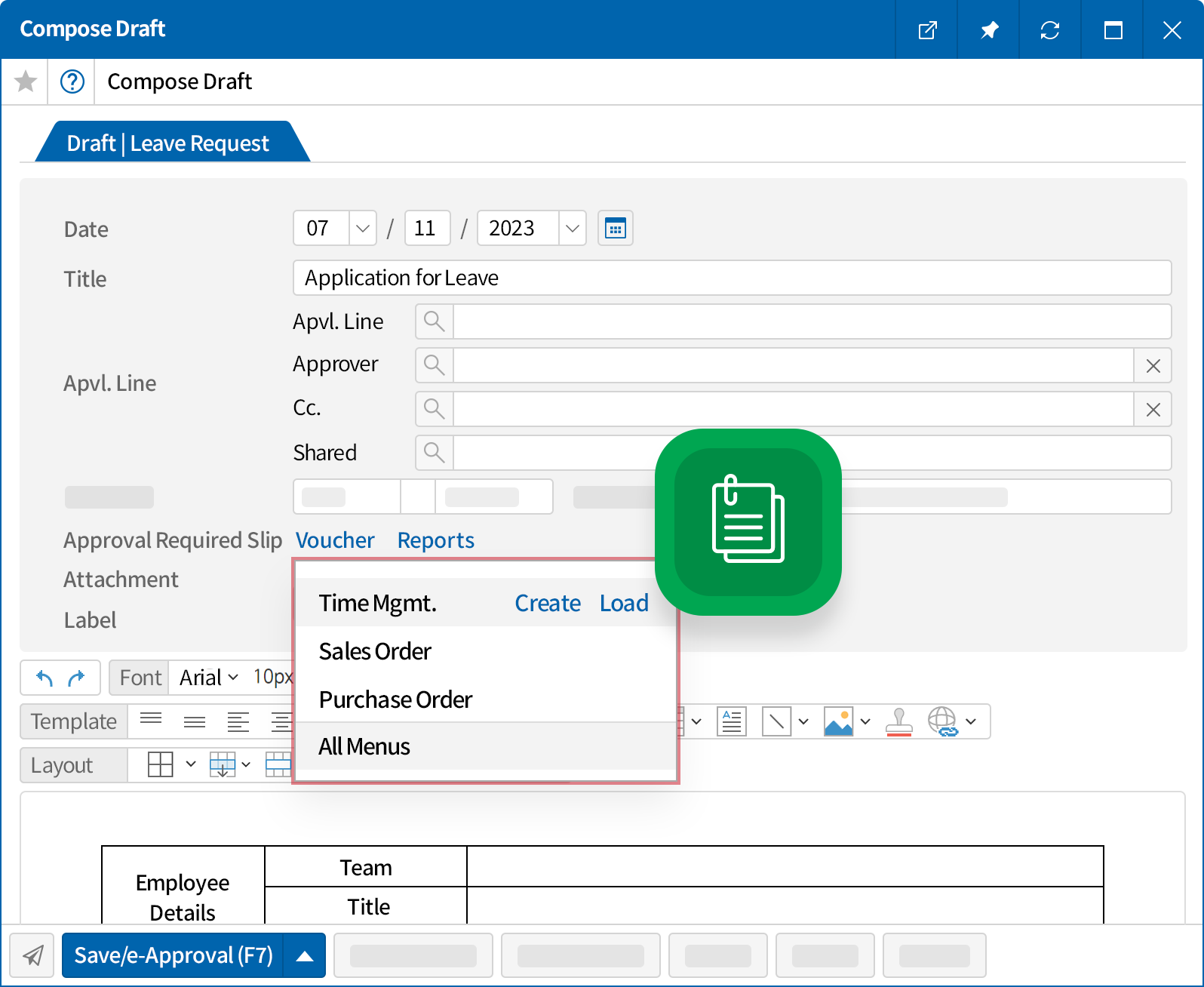1204x987 pixels.
Task: Click the Save/e-Approval (F7) button
Action: pos(174,956)
